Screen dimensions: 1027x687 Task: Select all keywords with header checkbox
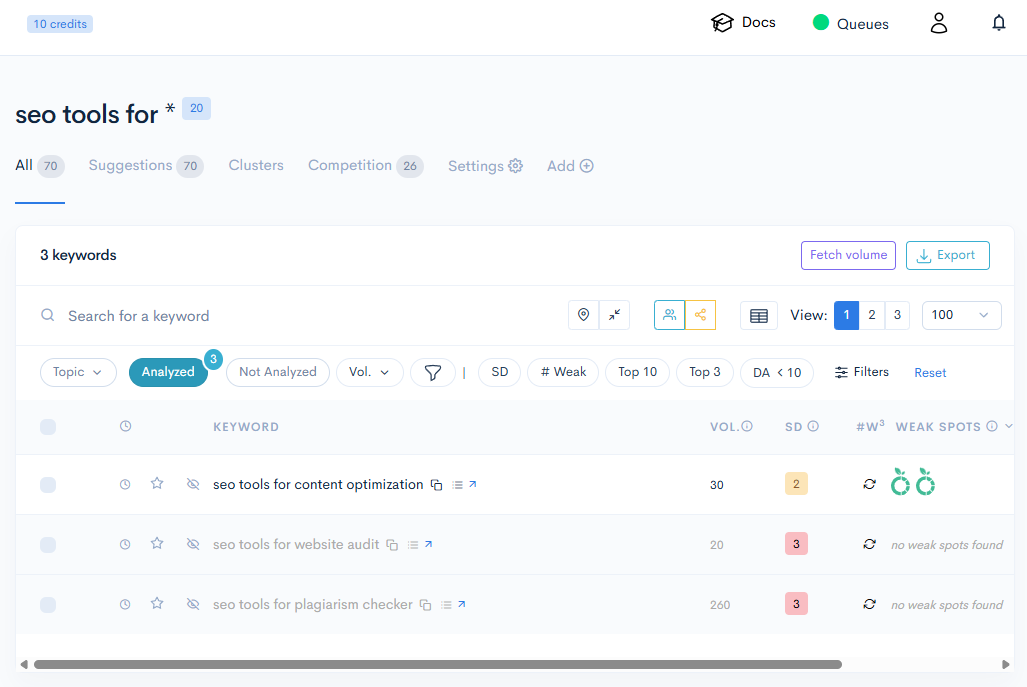point(48,427)
